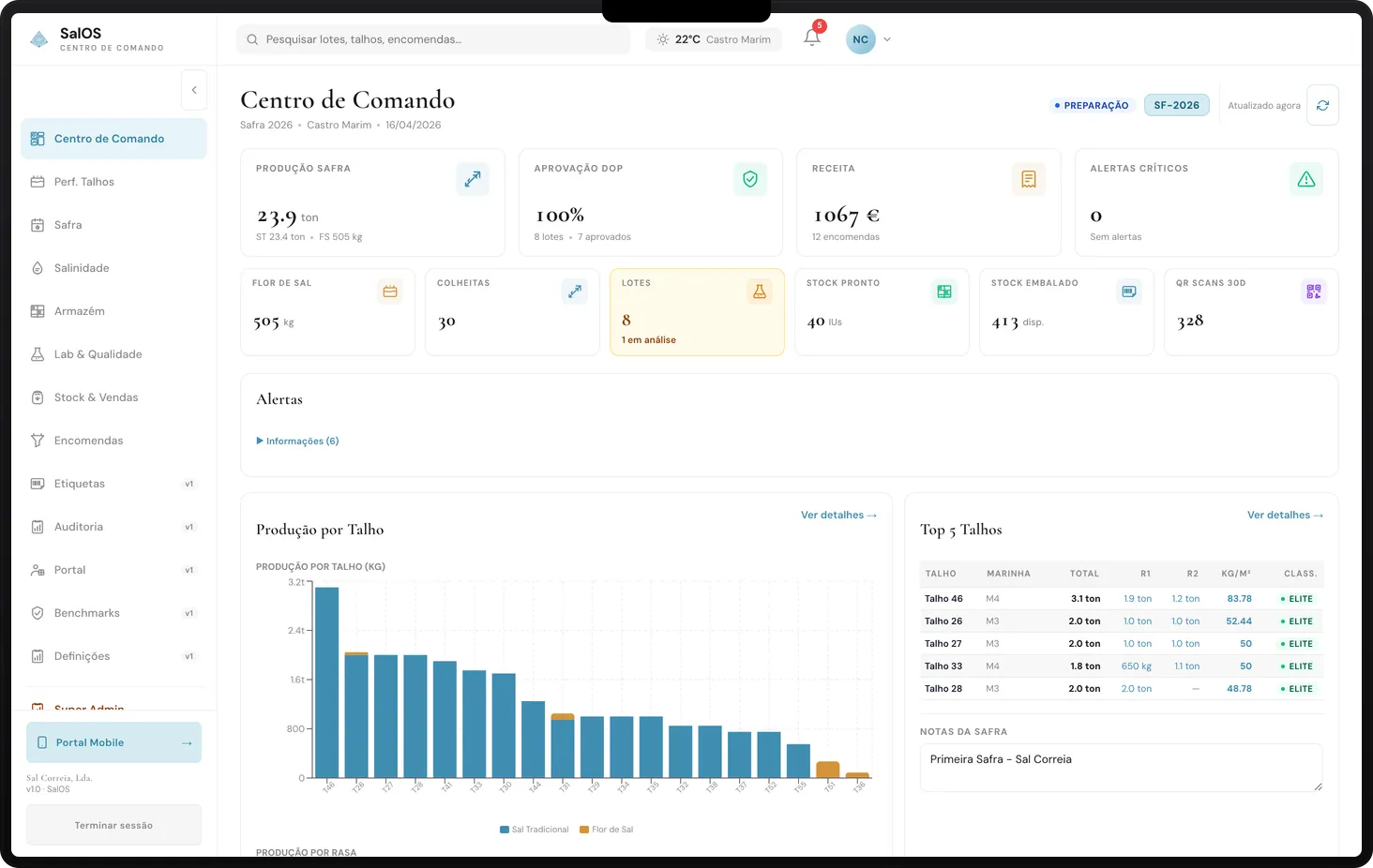Click the alert triangle on Alertas Críticos card
Image resolution: width=1373 pixels, height=868 pixels.
pos(1305,178)
